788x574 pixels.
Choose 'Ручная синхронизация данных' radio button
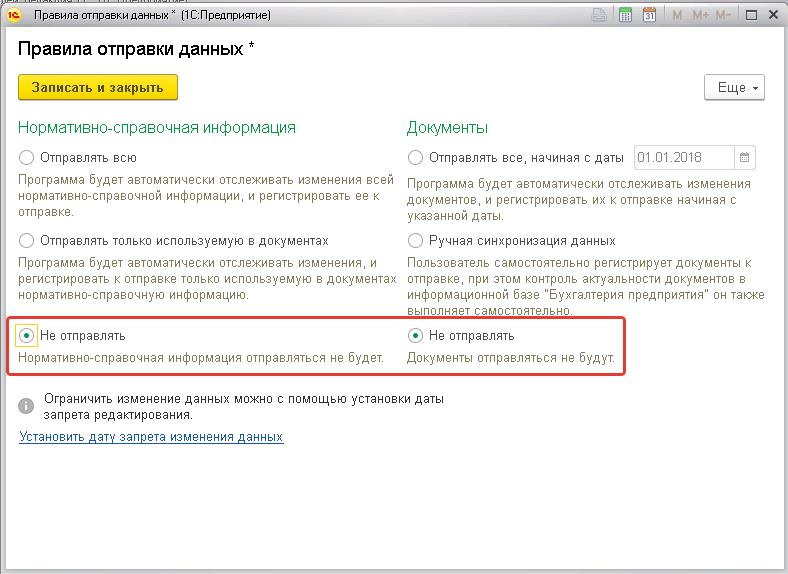pos(416,241)
